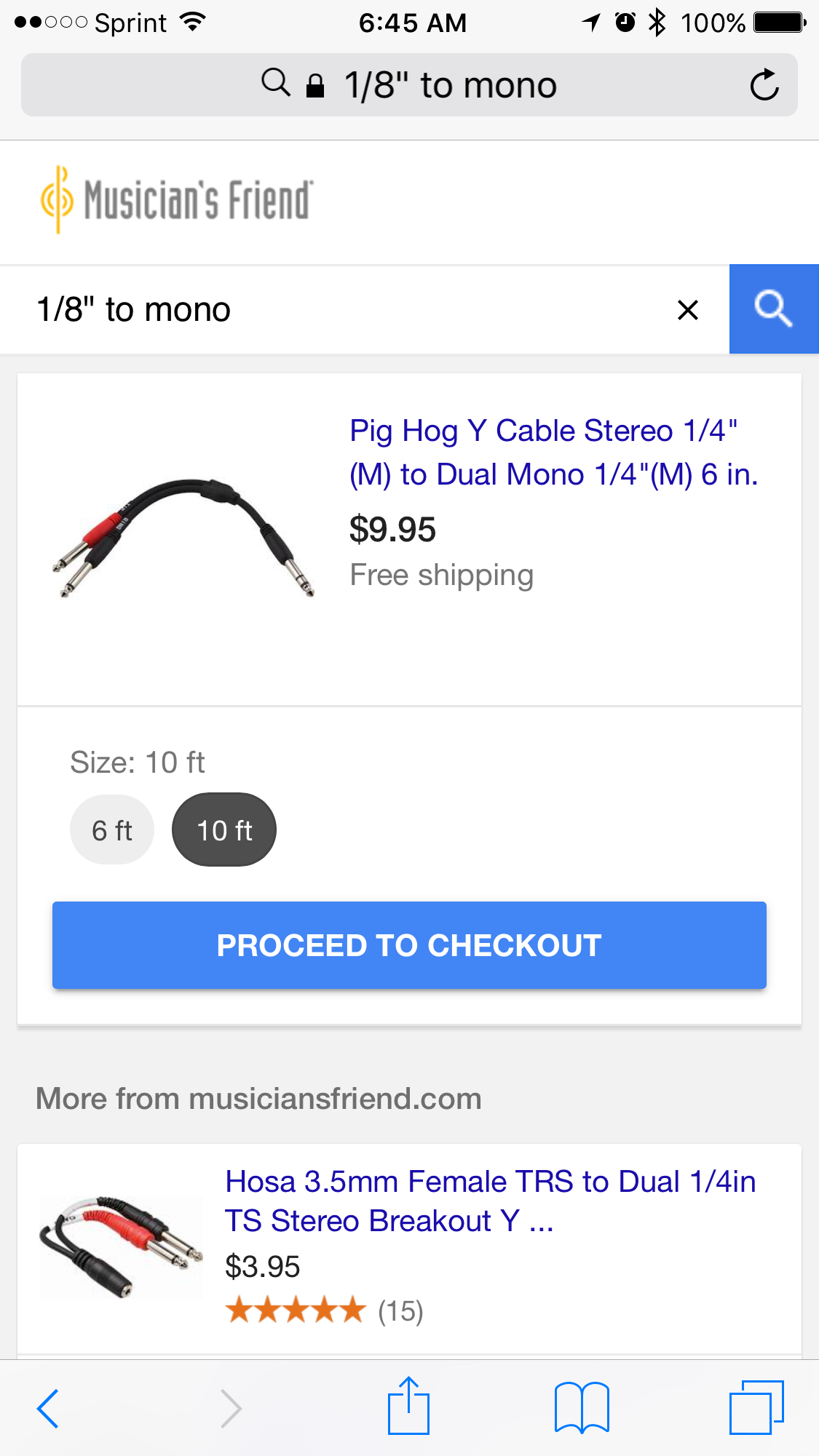This screenshot has height=1456, width=819.
Task: Focus the site search text field
Action: (349, 310)
